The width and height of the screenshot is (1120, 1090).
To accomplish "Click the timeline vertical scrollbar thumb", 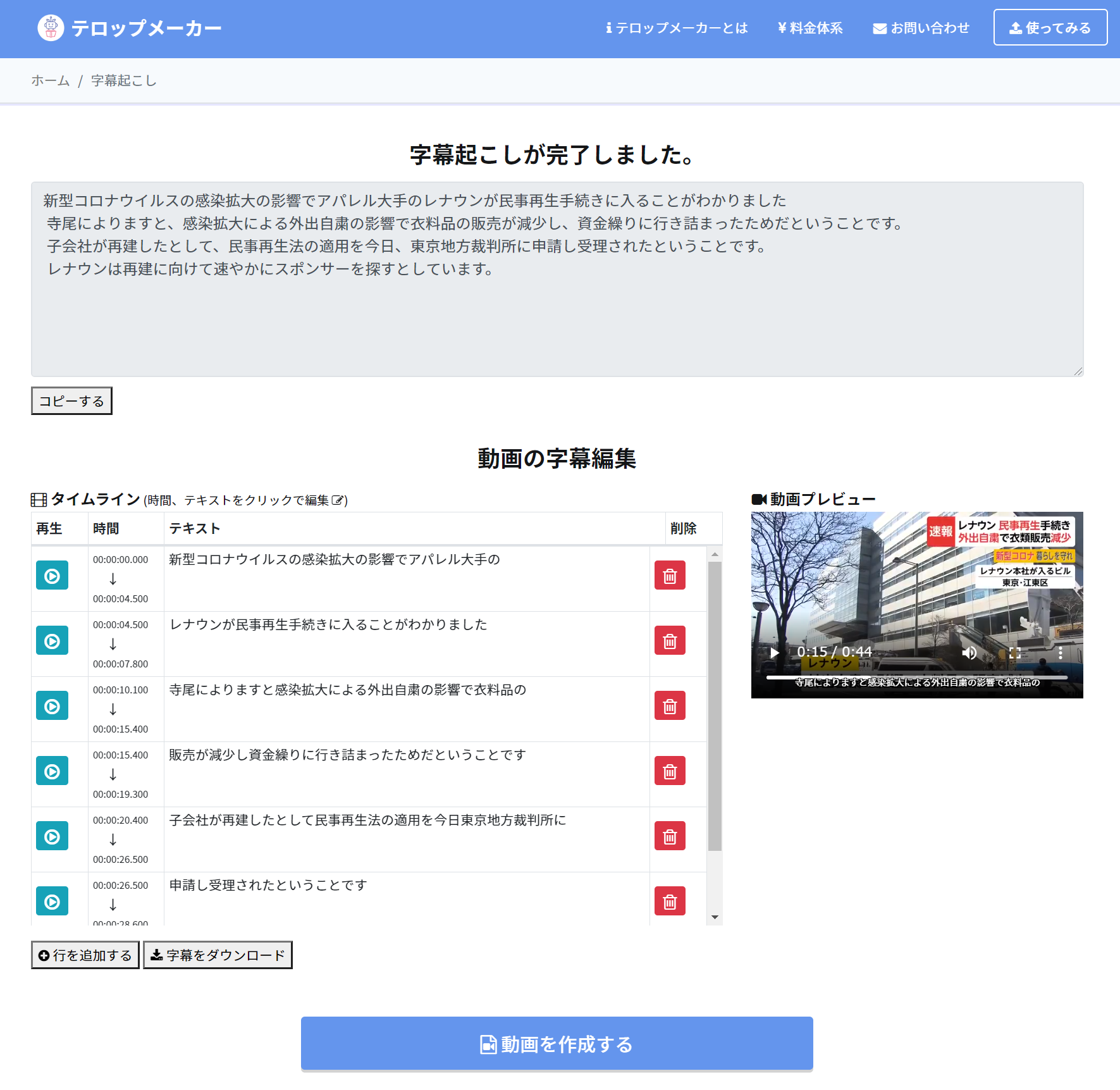I will click(715, 706).
